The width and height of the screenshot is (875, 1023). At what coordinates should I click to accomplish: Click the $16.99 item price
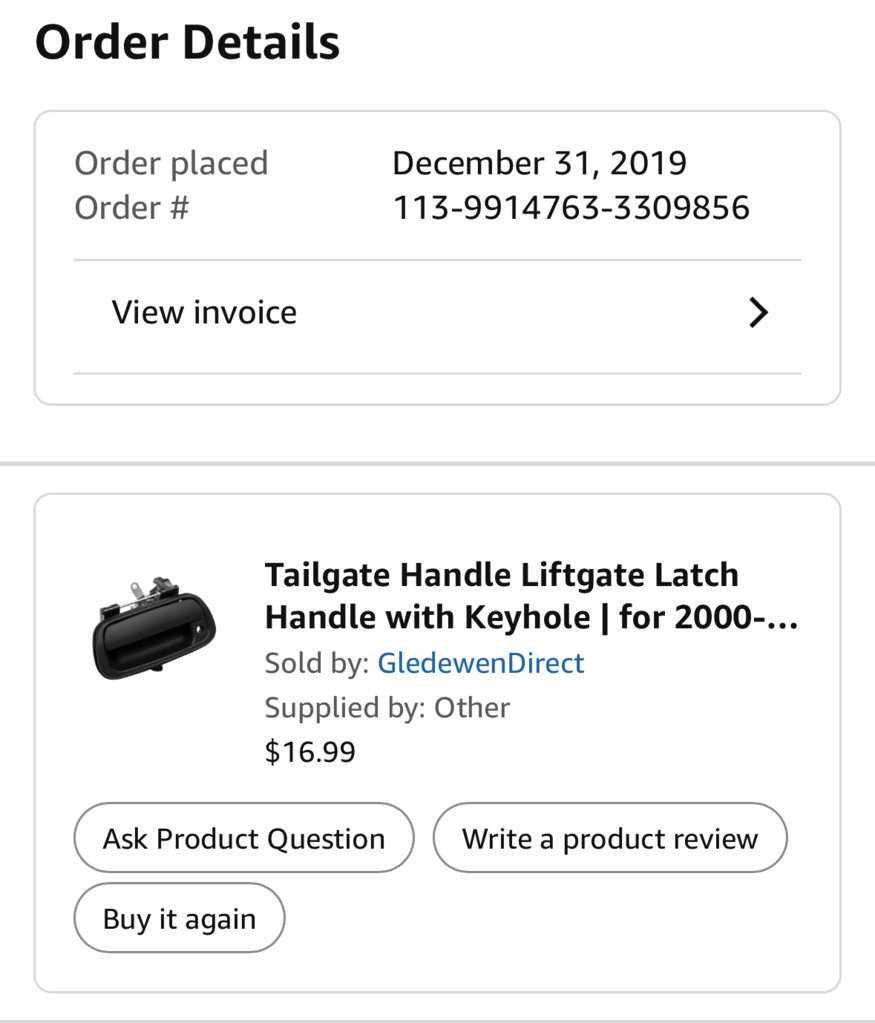pos(310,752)
